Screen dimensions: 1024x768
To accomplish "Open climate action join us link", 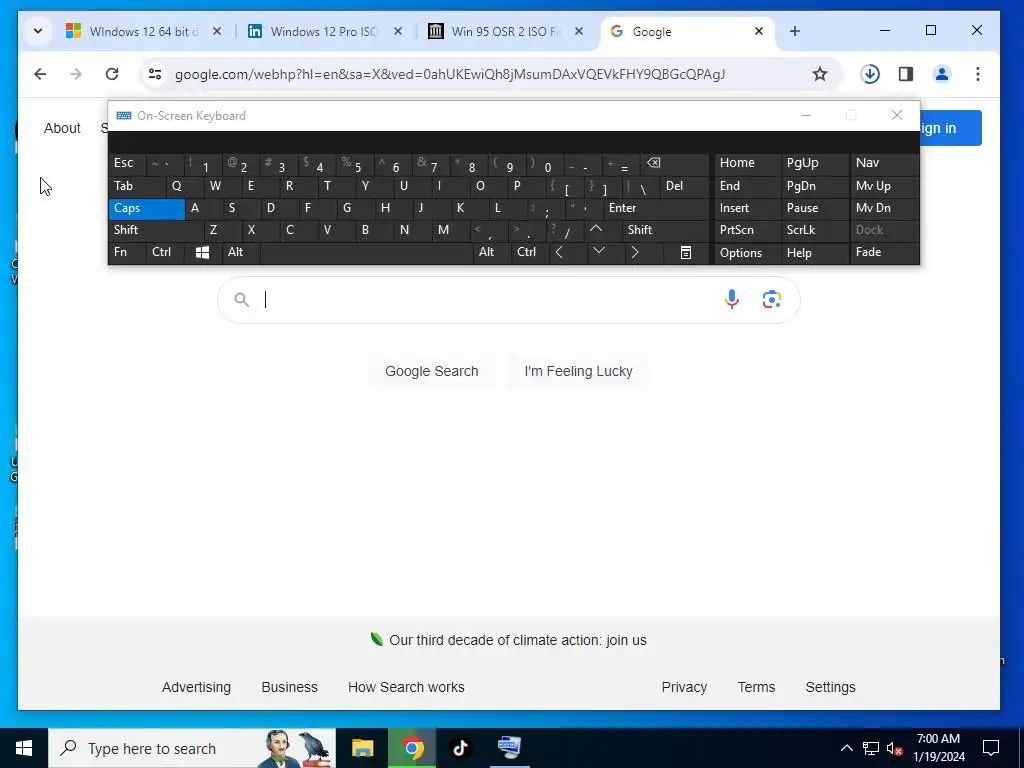I will (x=518, y=640).
